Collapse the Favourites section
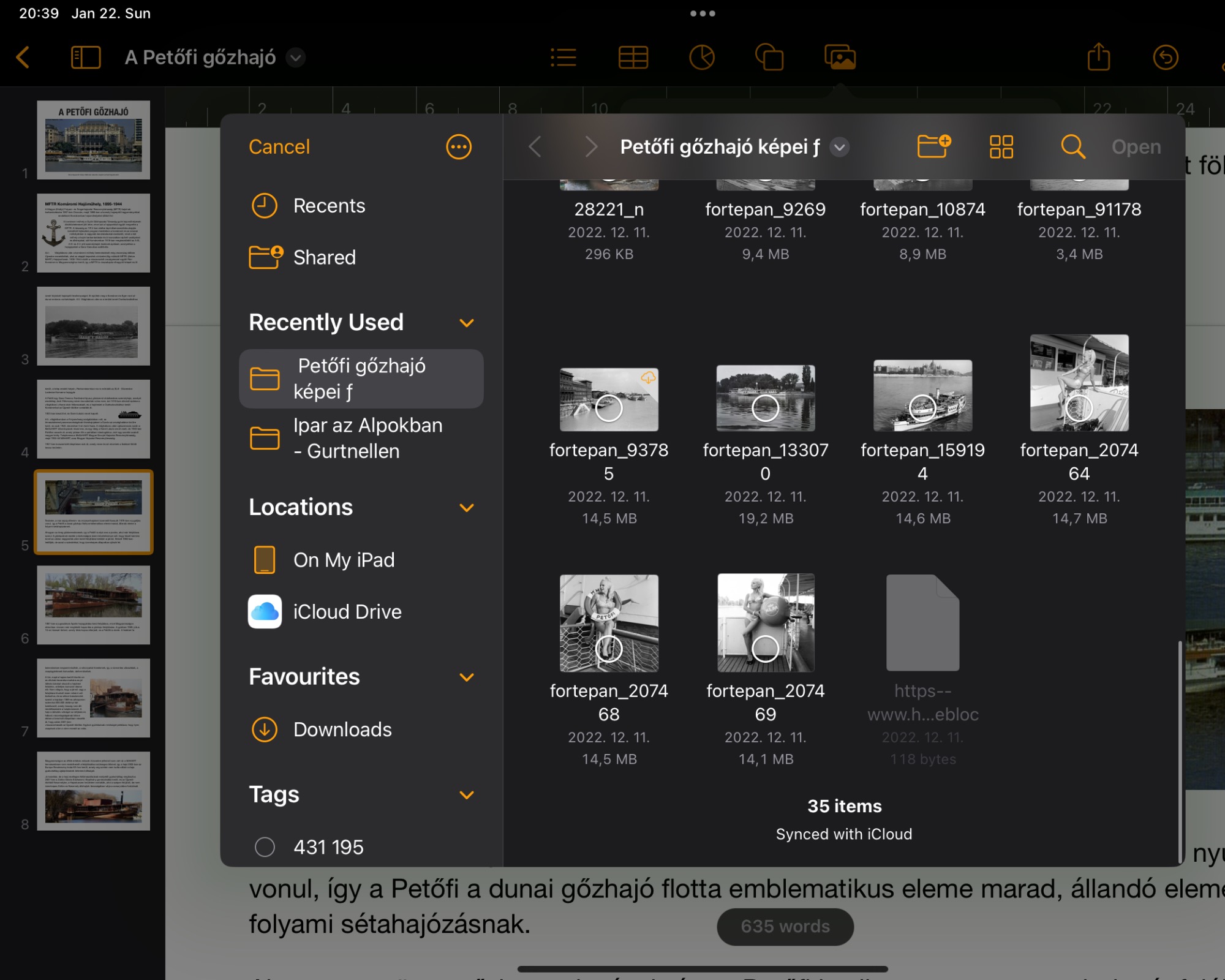The height and width of the screenshot is (980, 1225). (467, 677)
